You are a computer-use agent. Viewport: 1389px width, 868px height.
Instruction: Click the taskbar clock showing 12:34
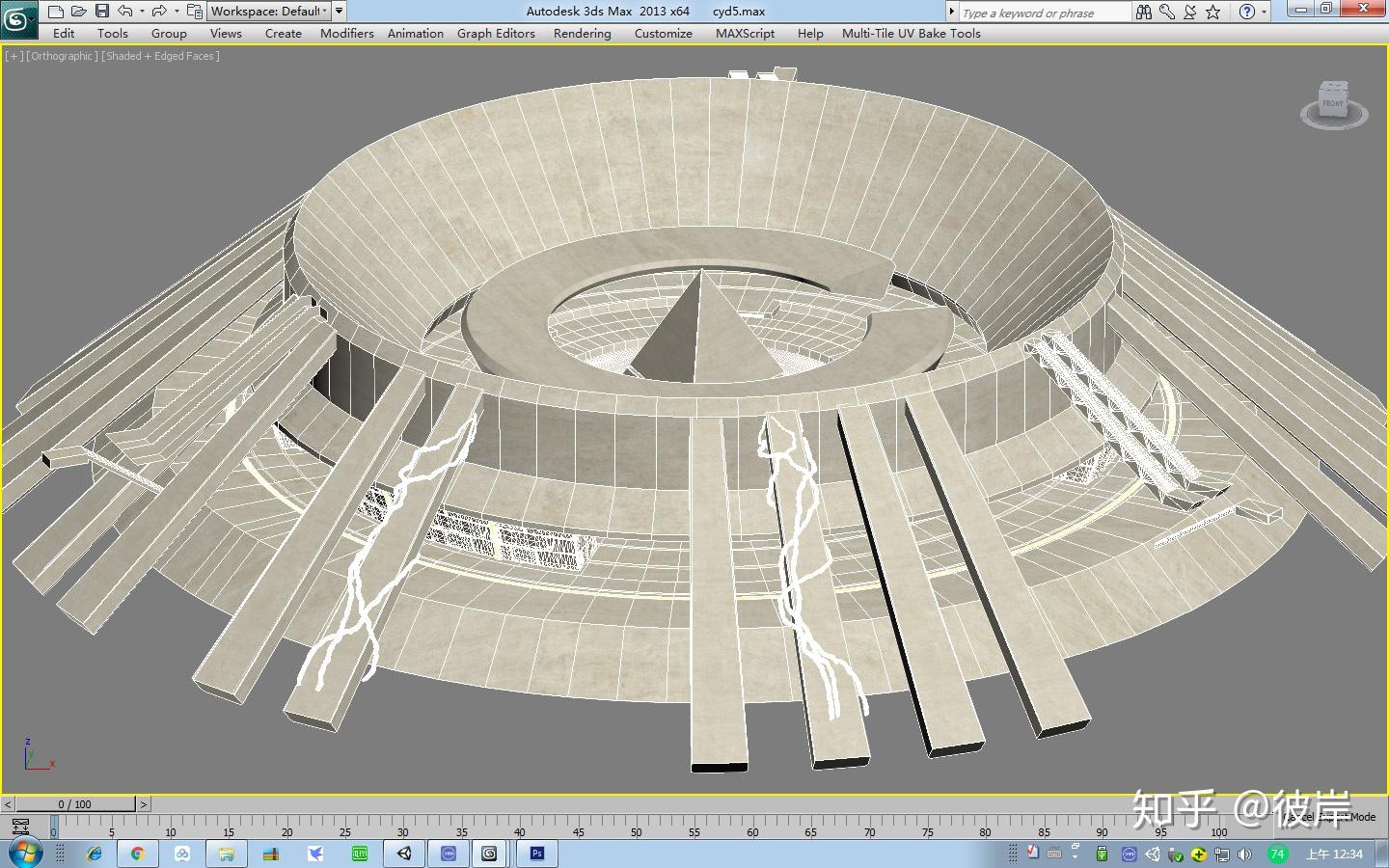coord(1334,854)
